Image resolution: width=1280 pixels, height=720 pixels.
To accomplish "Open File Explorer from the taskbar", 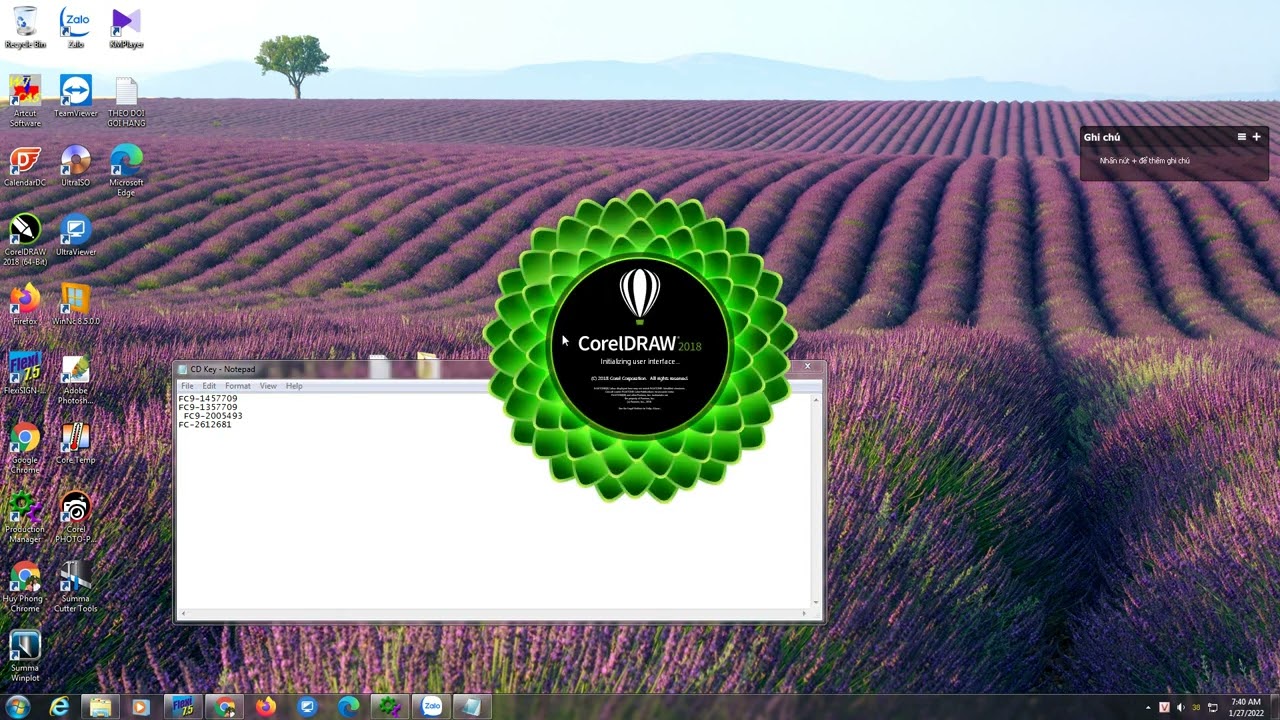I will [x=100, y=707].
